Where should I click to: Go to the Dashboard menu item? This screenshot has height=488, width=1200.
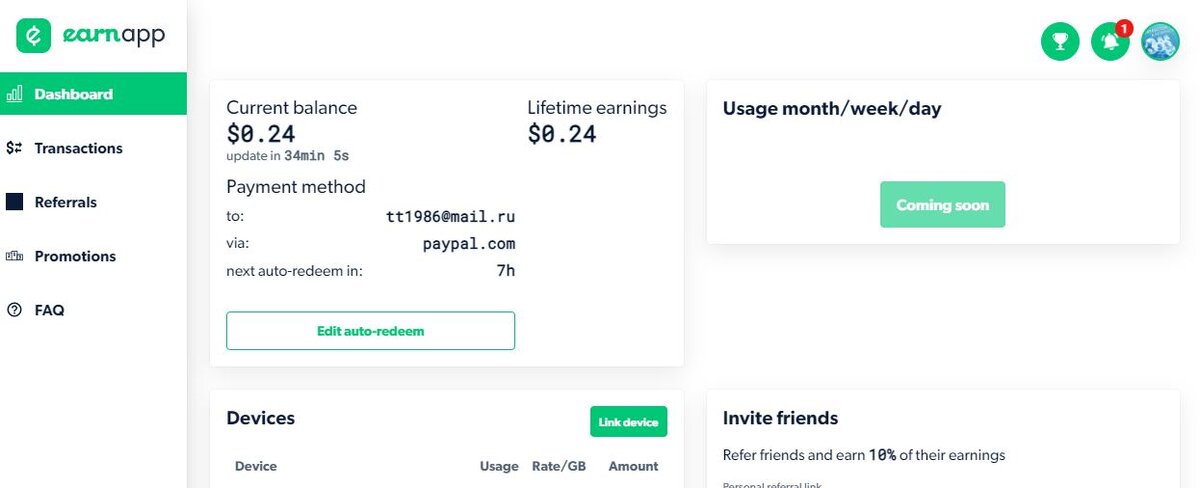pyautogui.click(x=73, y=94)
